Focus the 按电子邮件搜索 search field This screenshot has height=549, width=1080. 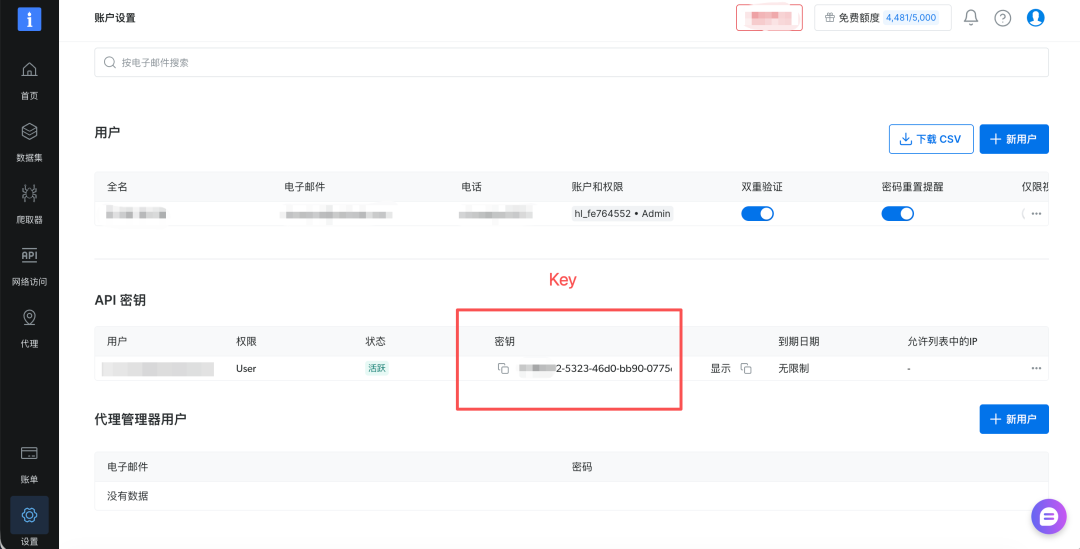pyautogui.click(x=571, y=63)
